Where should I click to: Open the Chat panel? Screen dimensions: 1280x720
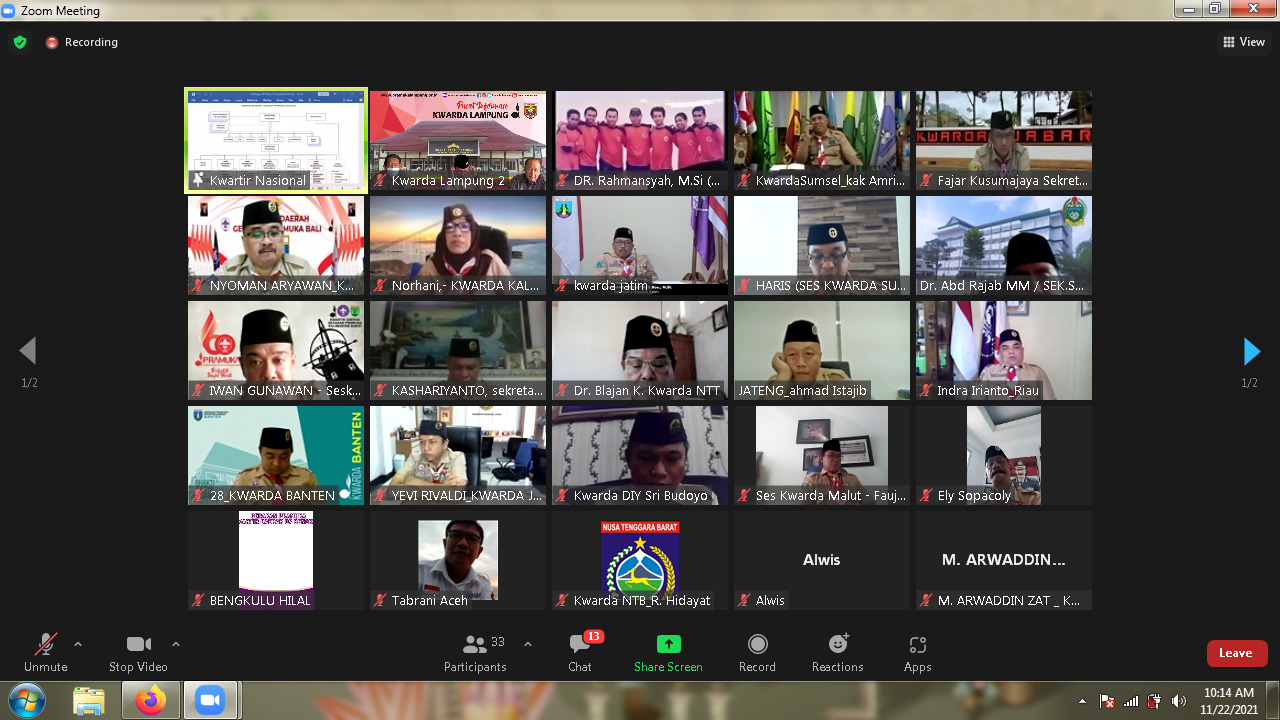pyautogui.click(x=580, y=645)
